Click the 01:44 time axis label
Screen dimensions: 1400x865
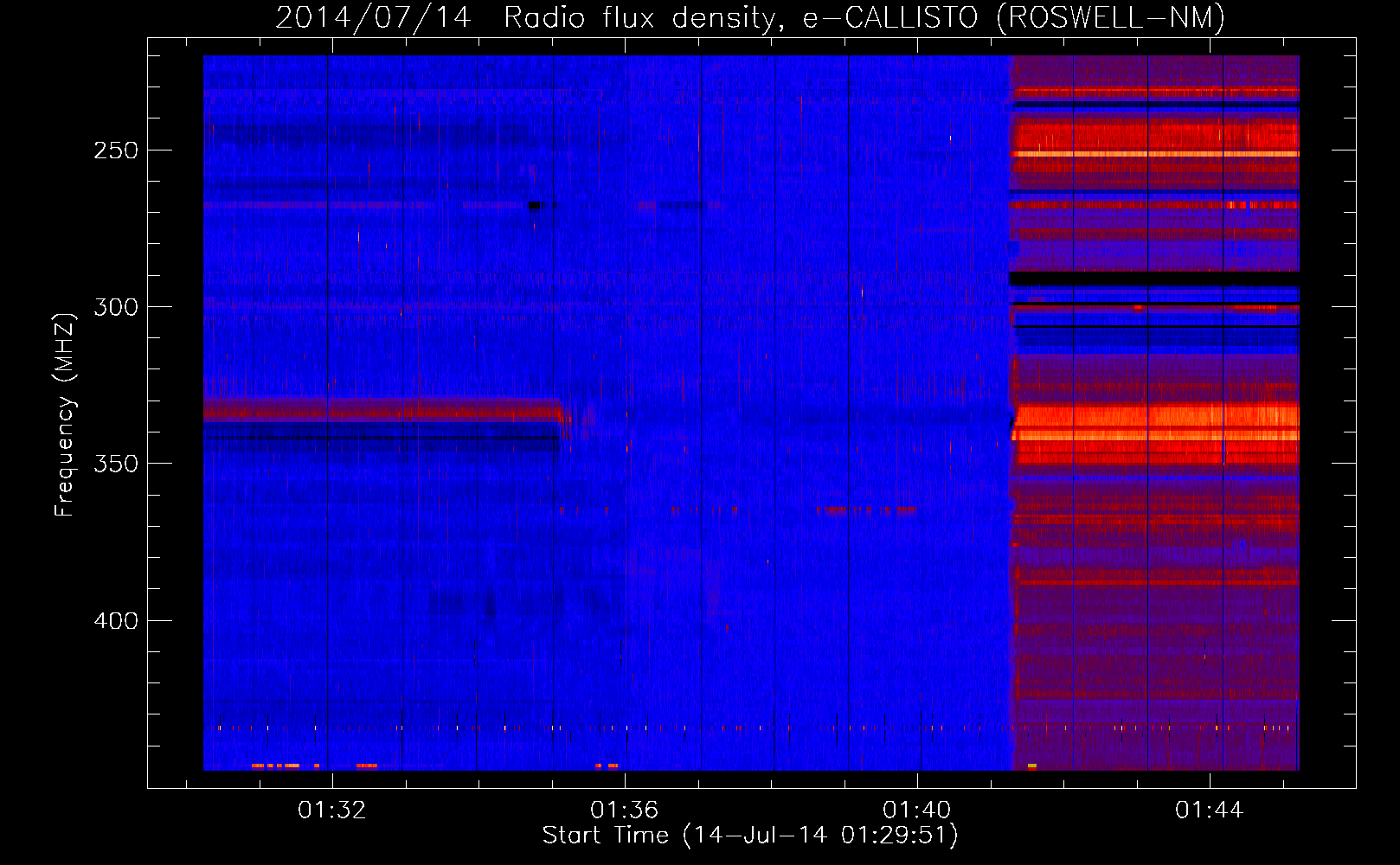click(1209, 811)
